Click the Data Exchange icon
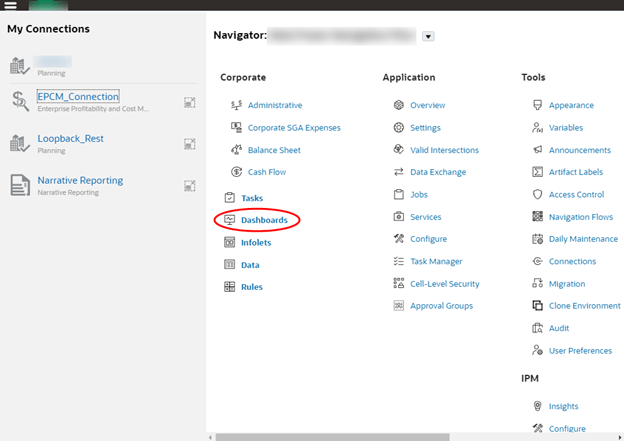Viewport: 624px width, 441px height. pyautogui.click(x=399, y=172)
